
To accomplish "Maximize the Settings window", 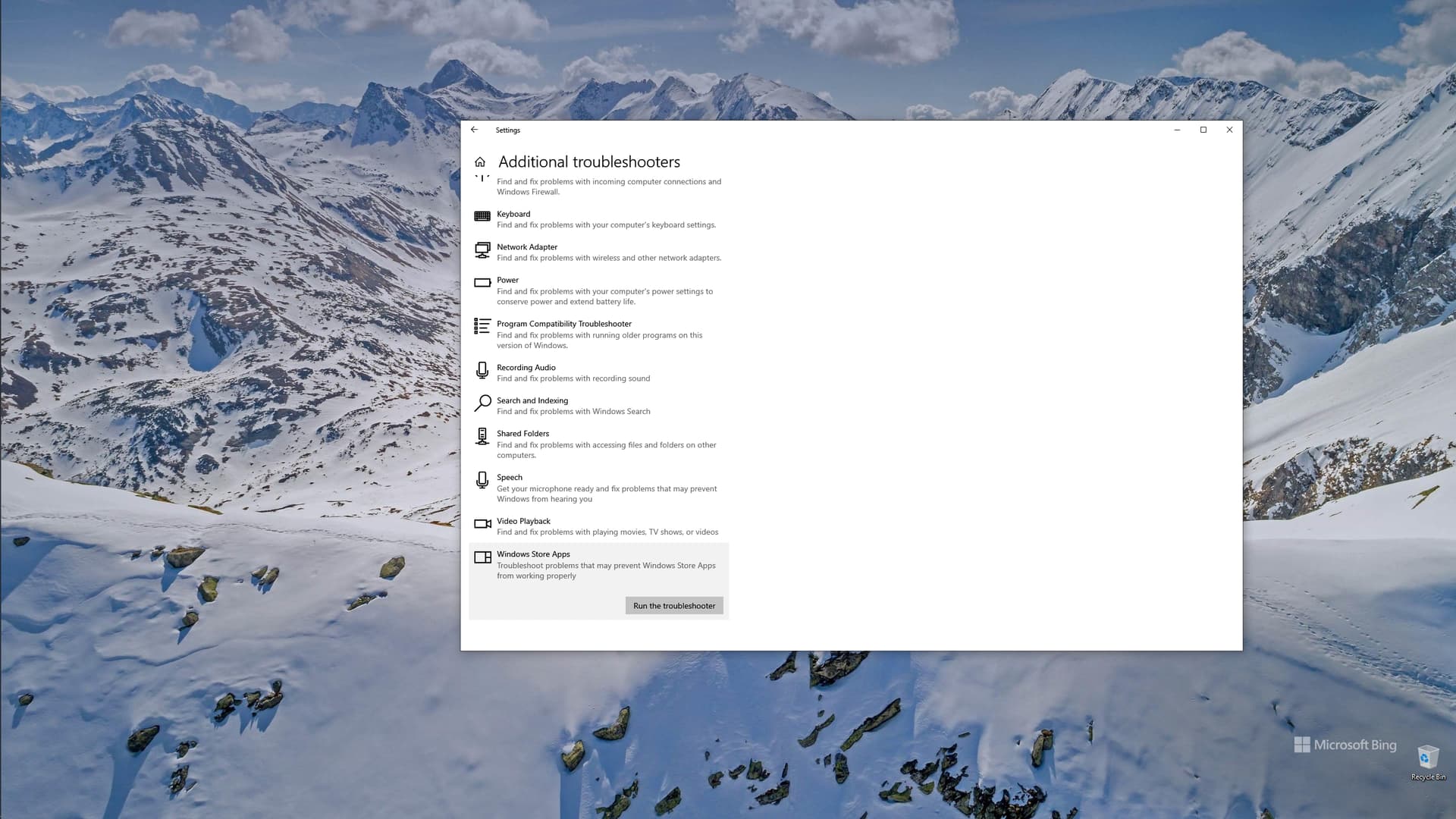I will point(1203,130).
